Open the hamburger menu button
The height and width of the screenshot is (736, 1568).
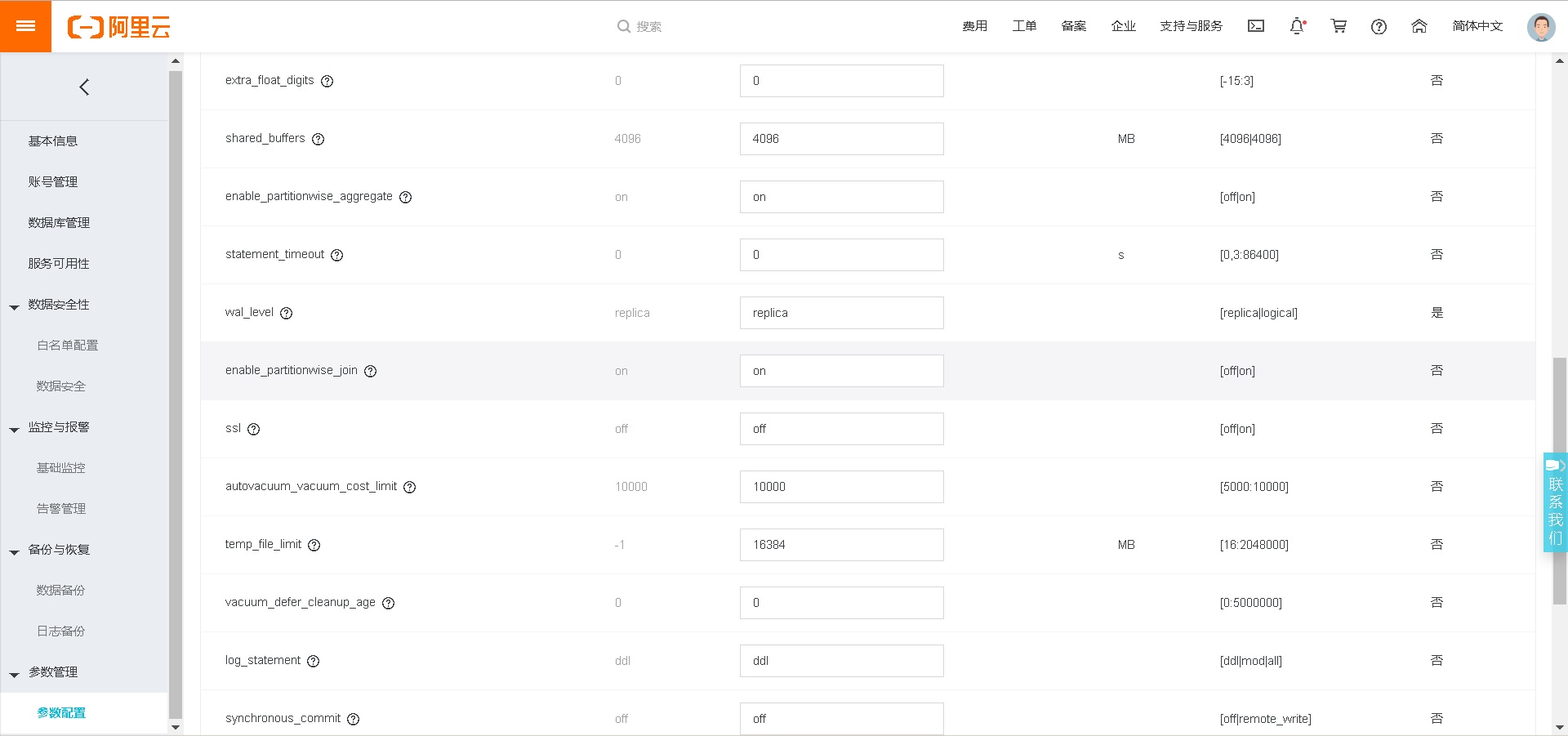[x=25, y=26]
